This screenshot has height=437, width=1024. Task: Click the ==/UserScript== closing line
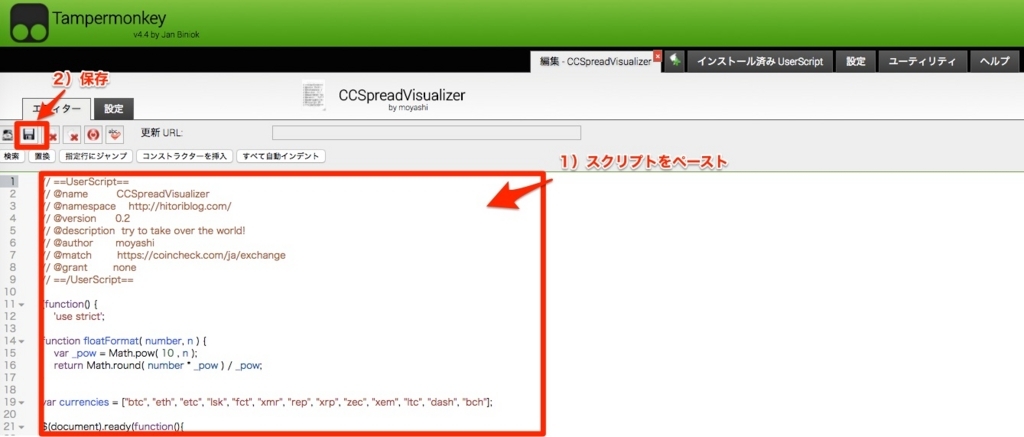tap(87, 280)
